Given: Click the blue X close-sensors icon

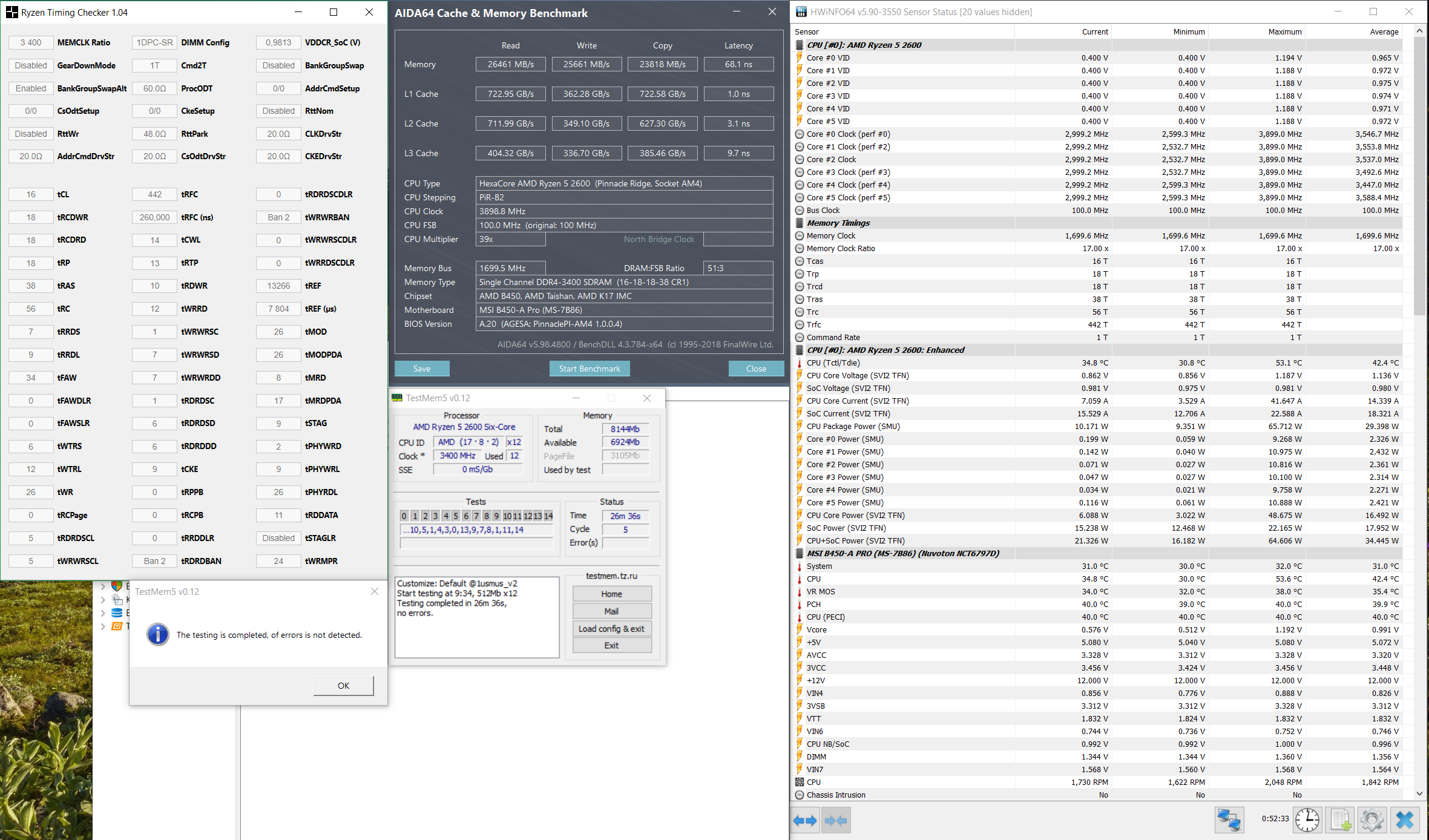Looking at the screenshot, I should click(x=1404, y=821).
